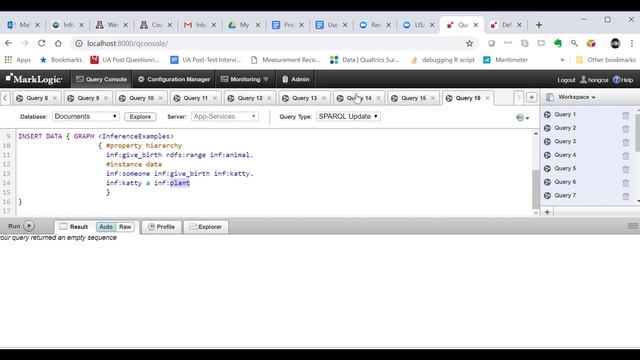Click the Explore button
This screenshot has height=360, width=640.
coord(140,117)
